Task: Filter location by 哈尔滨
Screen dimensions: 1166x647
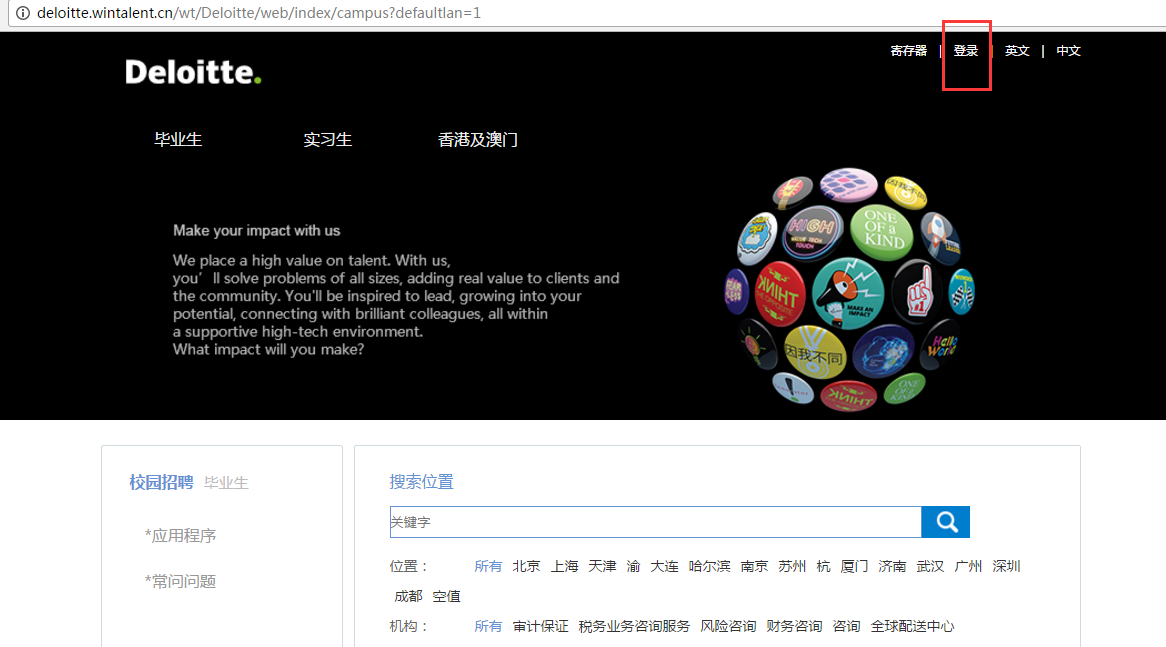Action: [709, 566]
